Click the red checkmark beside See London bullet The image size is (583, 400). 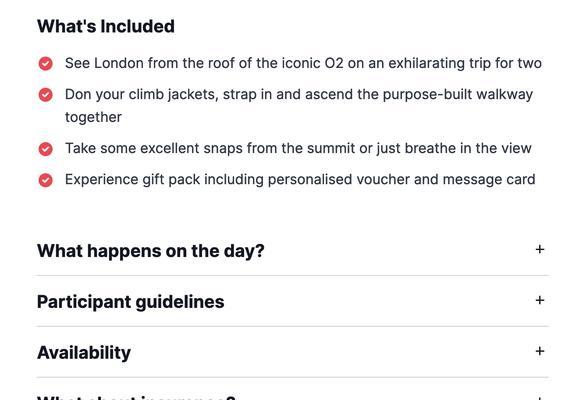pos(45,64)
